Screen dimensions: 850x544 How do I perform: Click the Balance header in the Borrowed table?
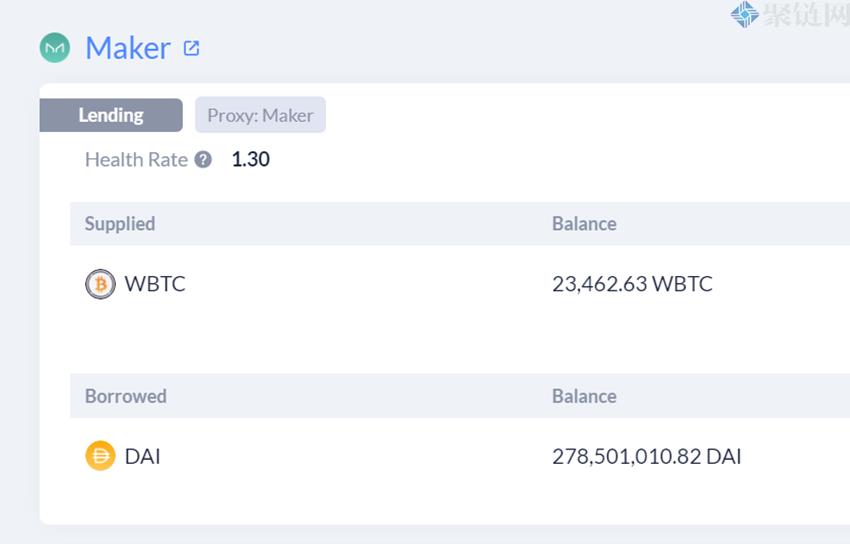point(584,396)
